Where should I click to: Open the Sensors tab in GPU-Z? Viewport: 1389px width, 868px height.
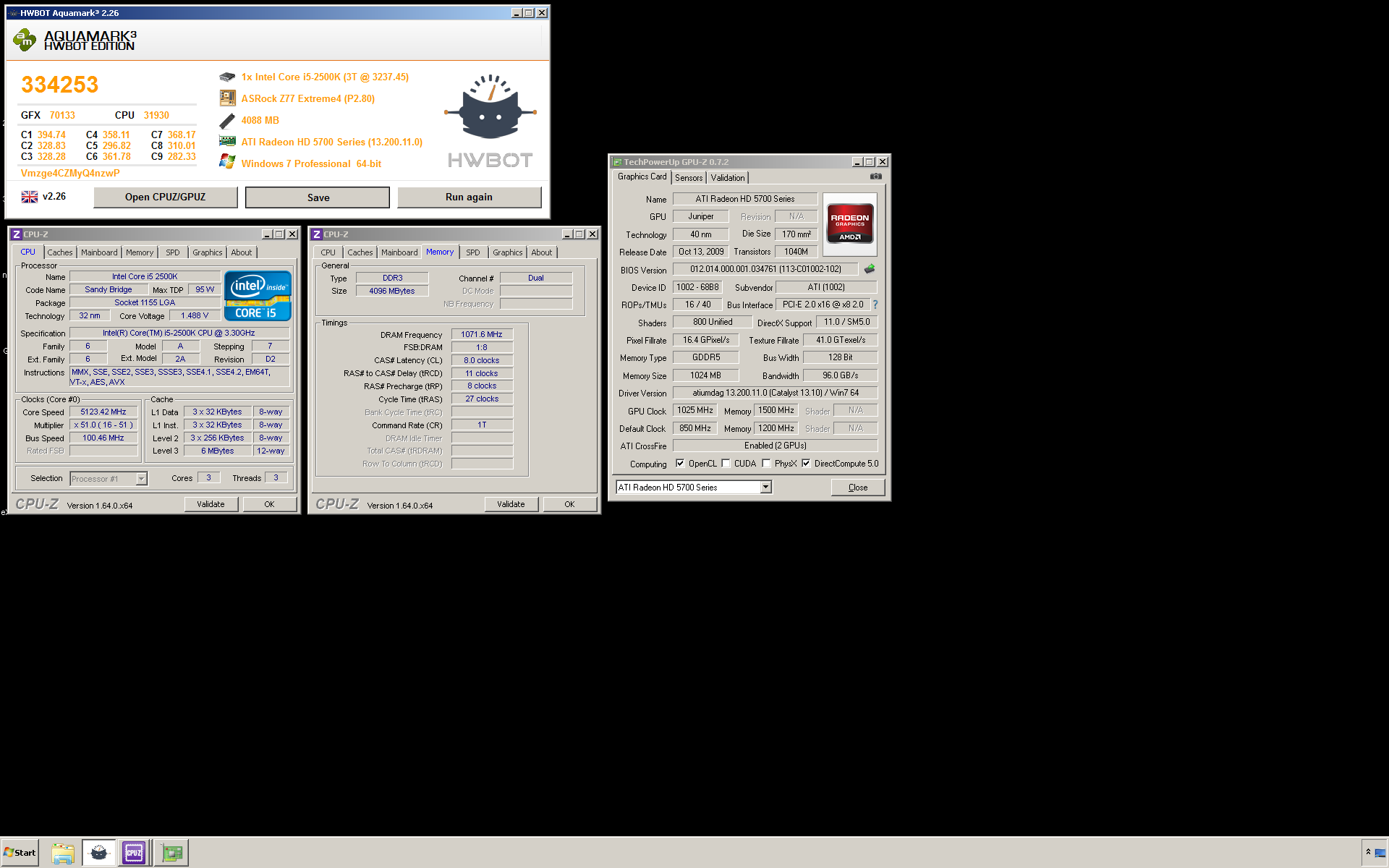689,178
